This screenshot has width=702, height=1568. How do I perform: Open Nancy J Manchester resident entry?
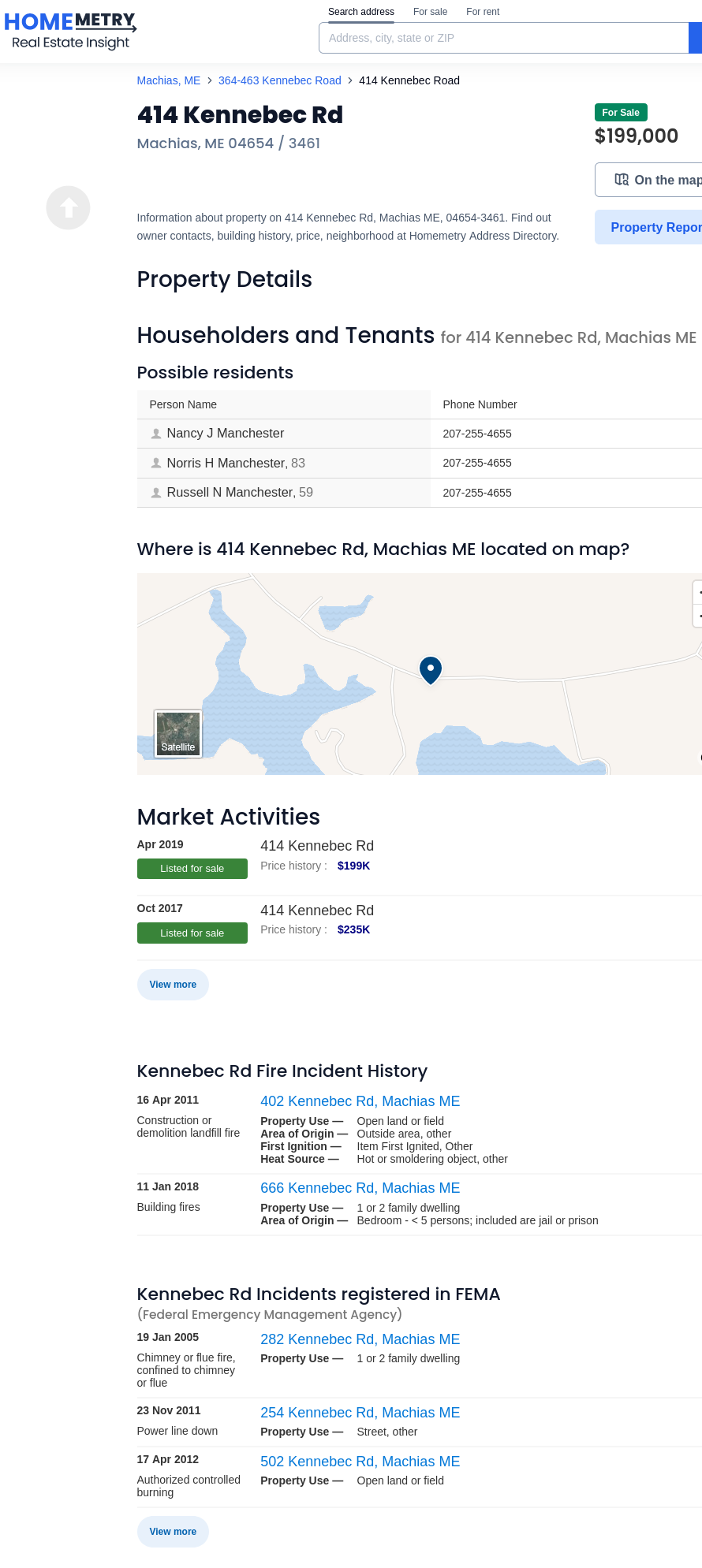[226, 434]
